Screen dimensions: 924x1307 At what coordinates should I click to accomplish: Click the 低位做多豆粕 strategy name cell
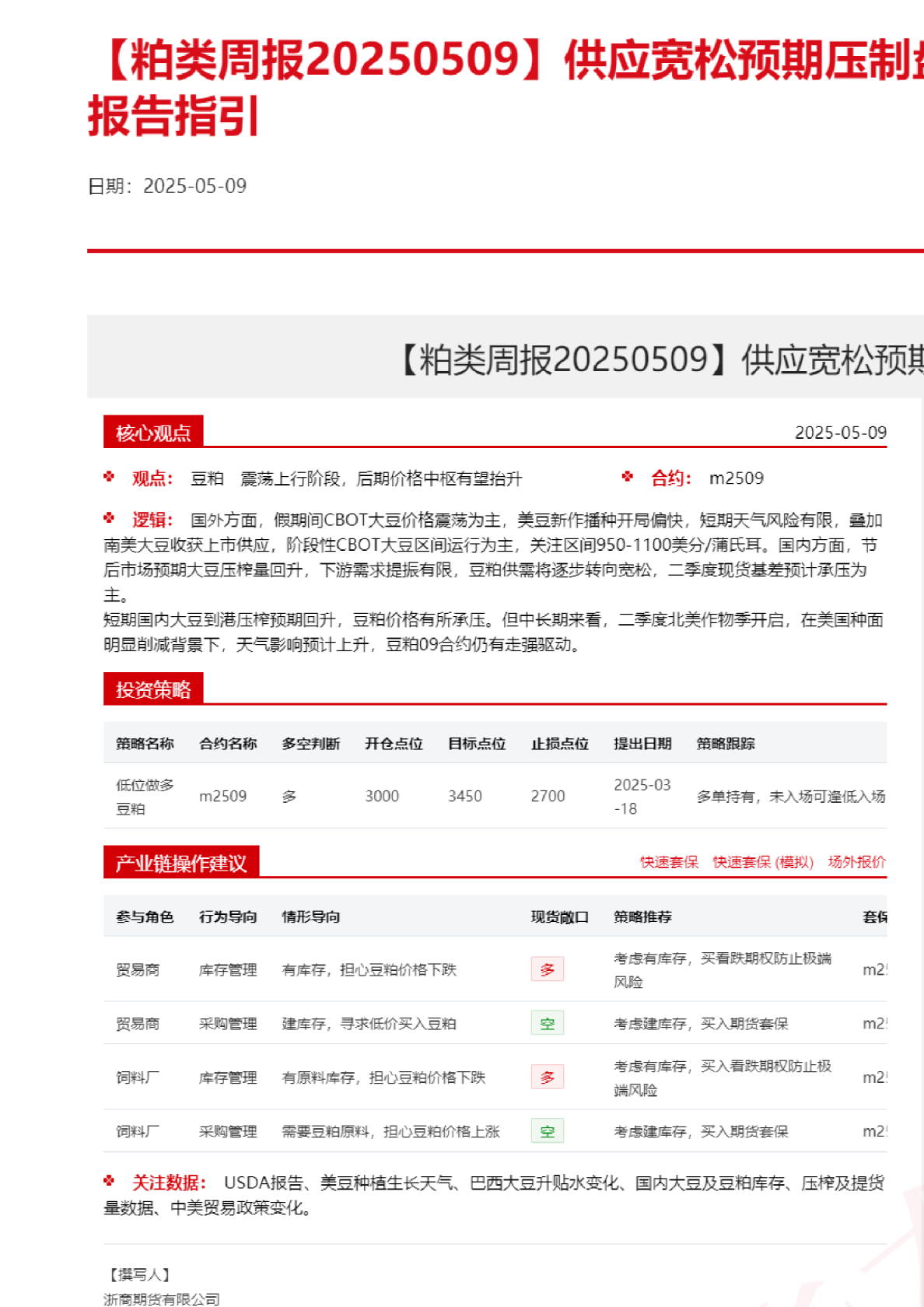point(145,797)
